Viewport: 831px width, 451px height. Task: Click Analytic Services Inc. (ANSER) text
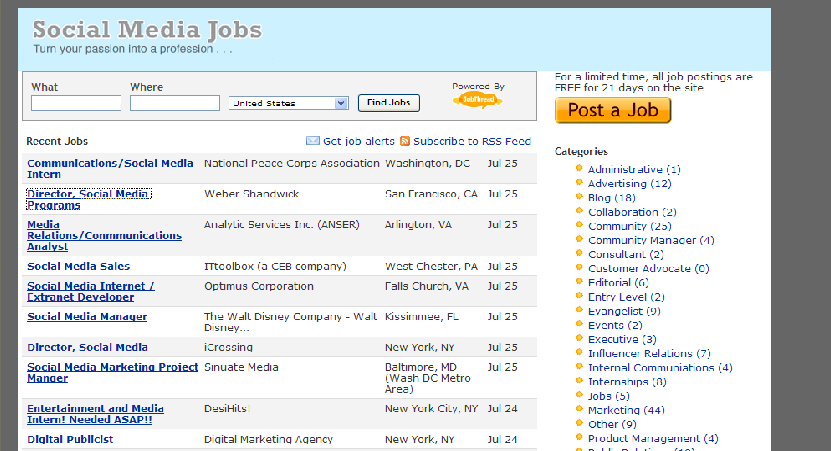click(281, 225)
